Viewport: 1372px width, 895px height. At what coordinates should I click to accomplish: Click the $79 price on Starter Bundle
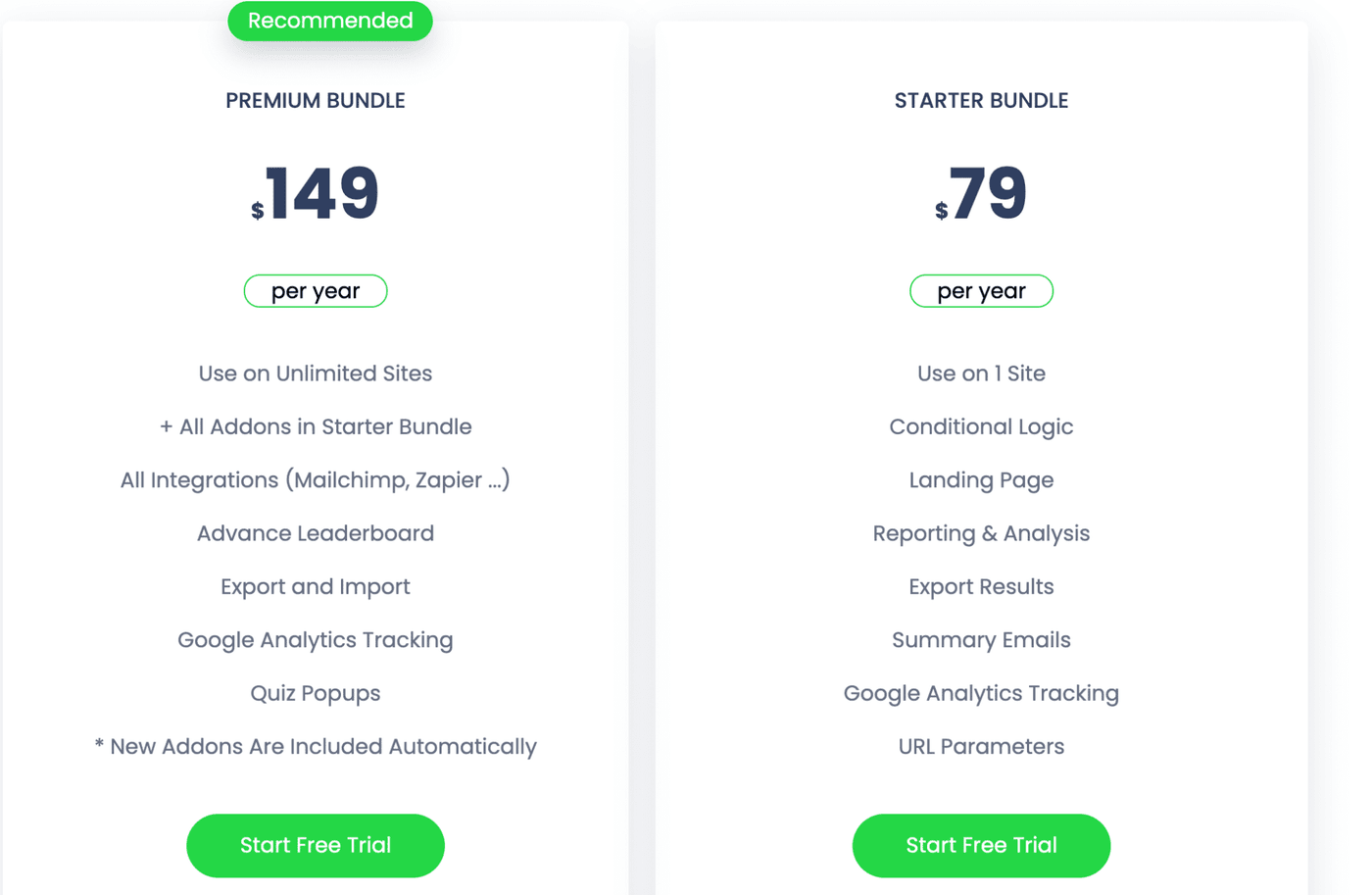(981, 193)
